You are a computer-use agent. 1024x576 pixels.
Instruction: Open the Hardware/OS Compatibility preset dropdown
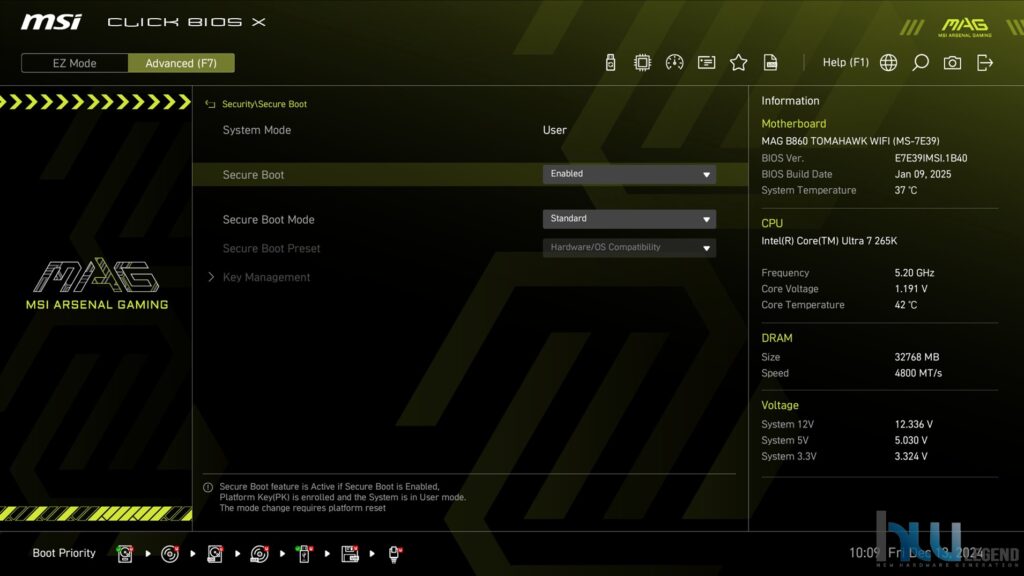coord(629,248)
